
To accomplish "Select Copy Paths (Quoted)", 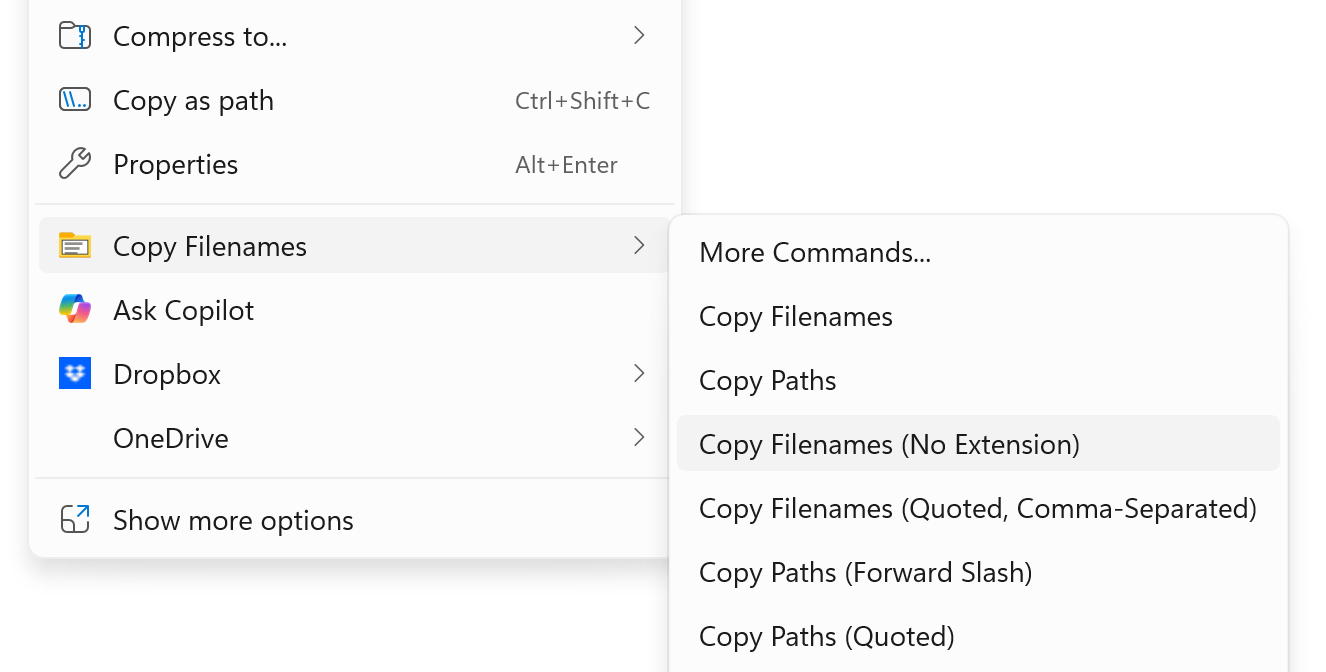I will (826, 636).
